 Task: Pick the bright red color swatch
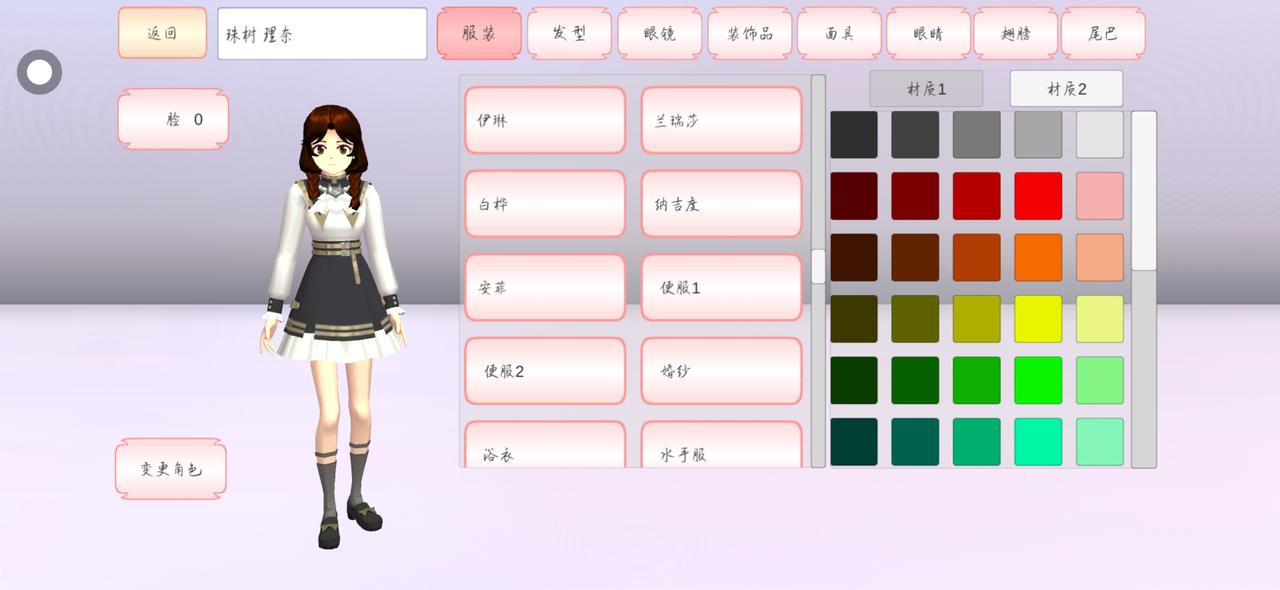point(1038,196)
